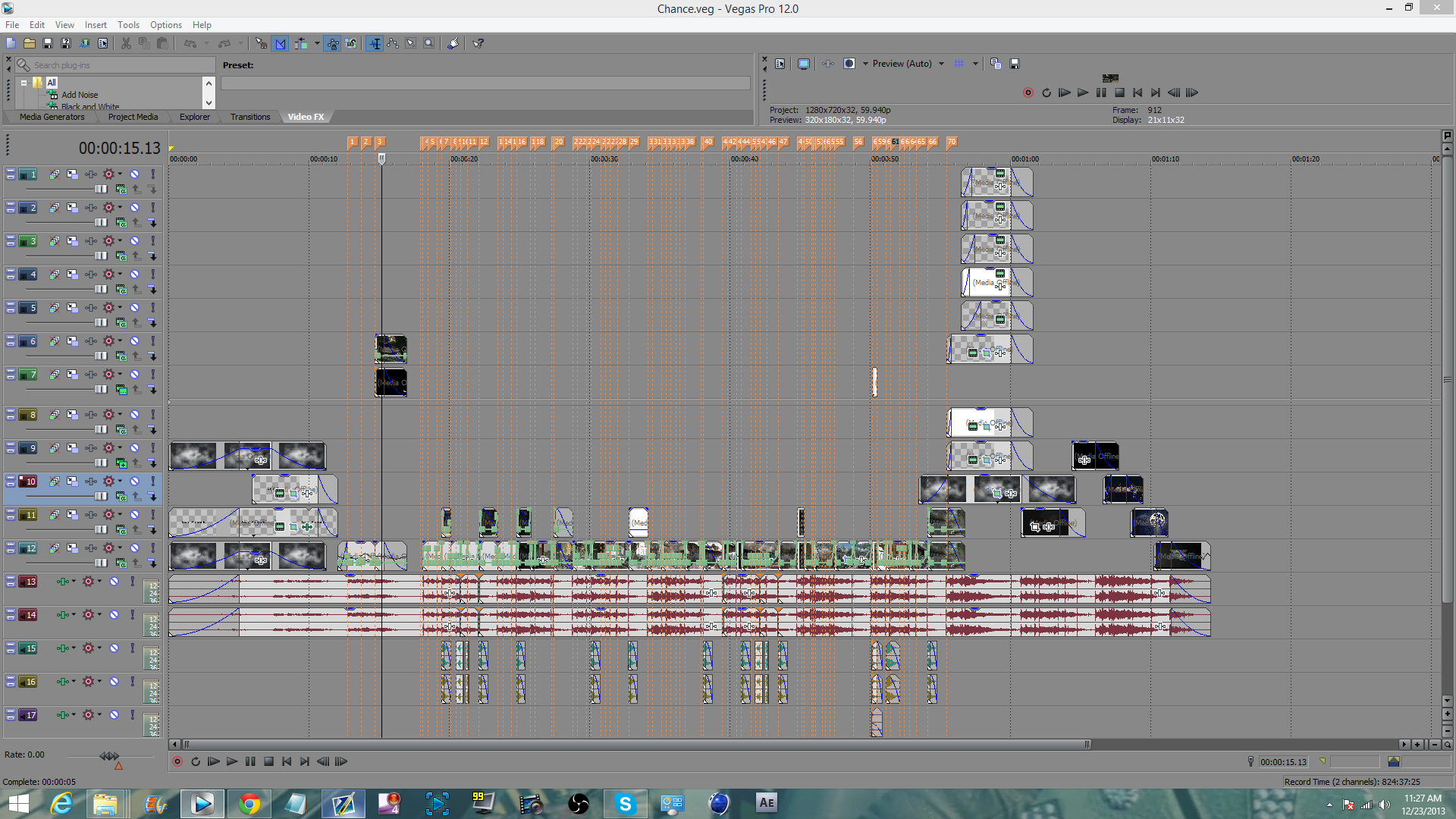Open track 1 automation settings dropdown arrow
The height and width of the screenshot is (819, 1456).
pos(120,174)
